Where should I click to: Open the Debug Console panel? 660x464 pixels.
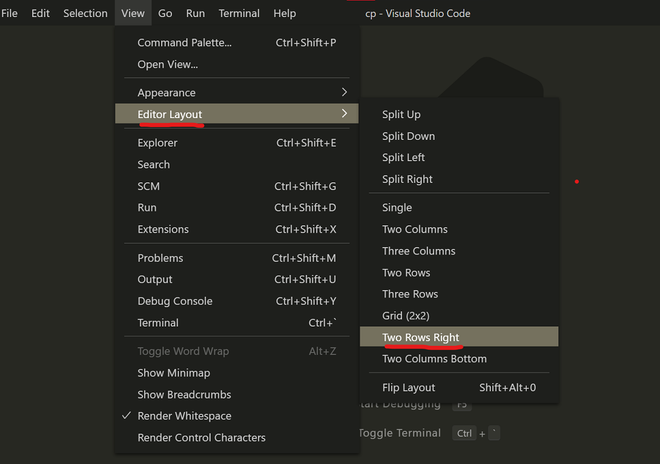(237, 301)
